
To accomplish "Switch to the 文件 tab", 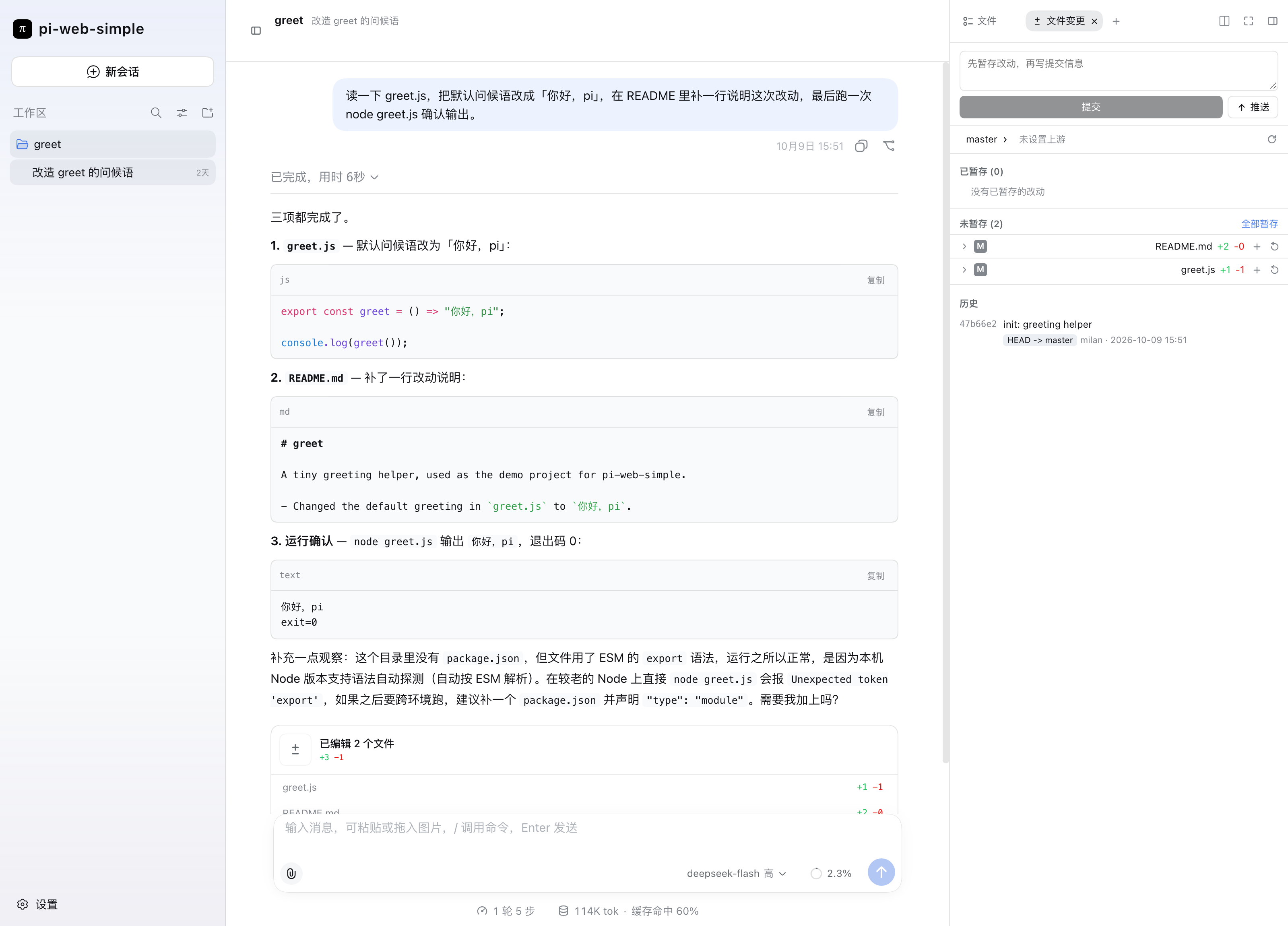I will [x=980, y=21].
